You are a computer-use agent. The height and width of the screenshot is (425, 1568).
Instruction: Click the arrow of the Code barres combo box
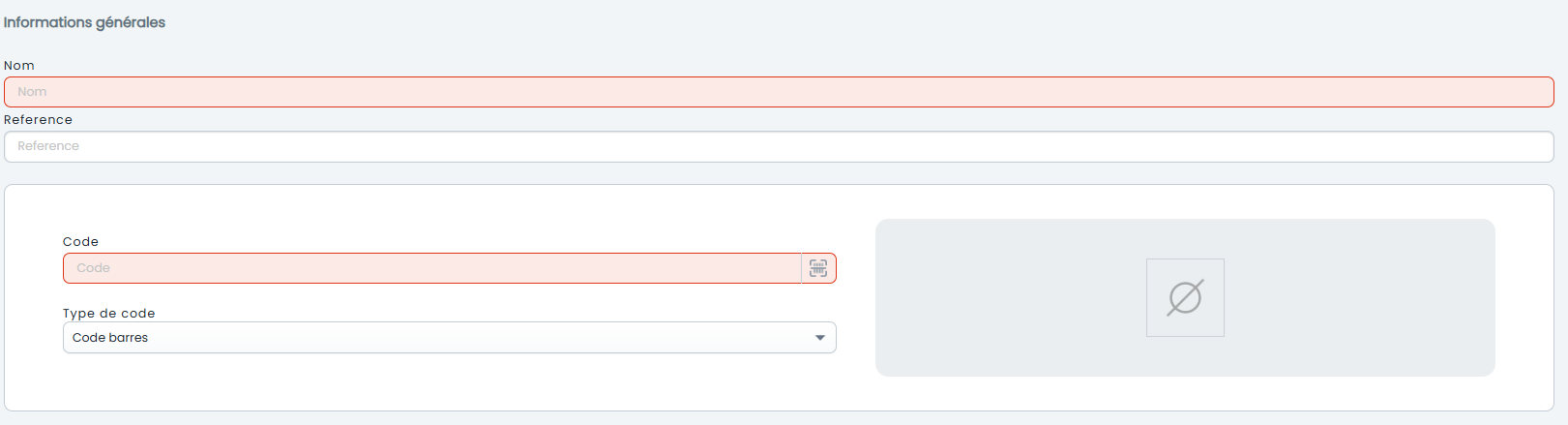coord(820,338)
